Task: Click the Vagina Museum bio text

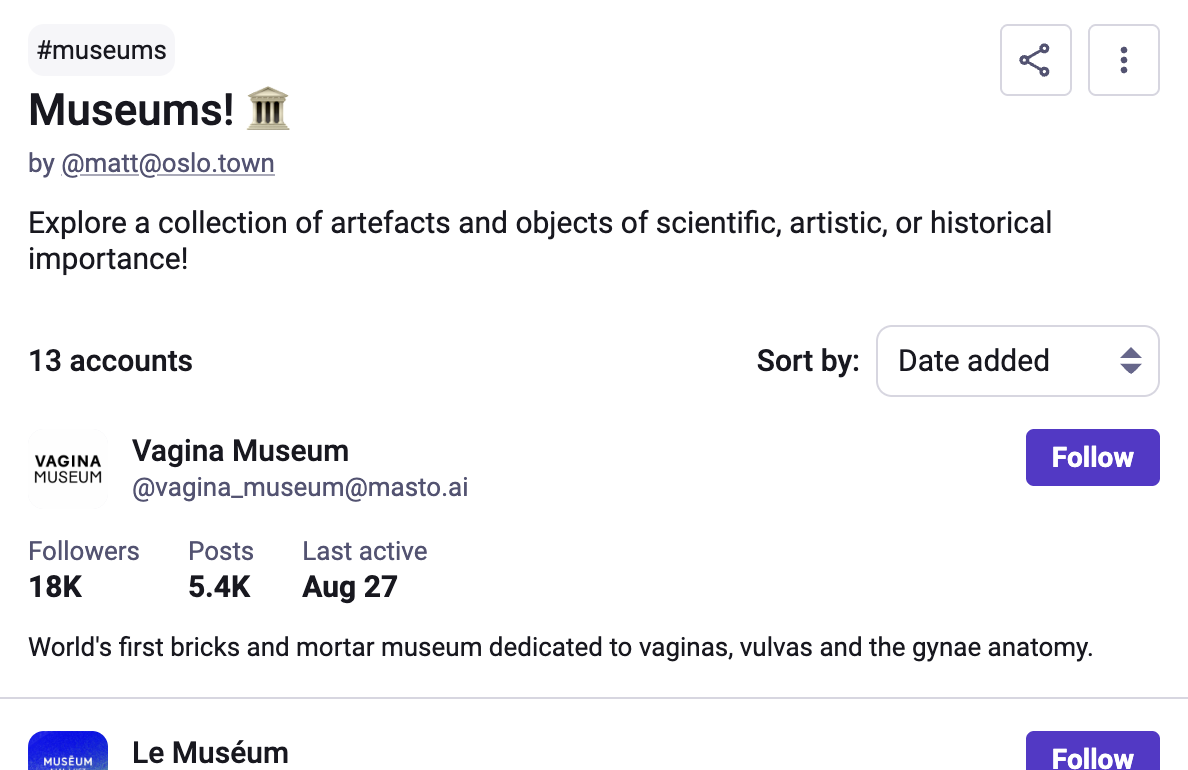Action: tap(561, 647)
